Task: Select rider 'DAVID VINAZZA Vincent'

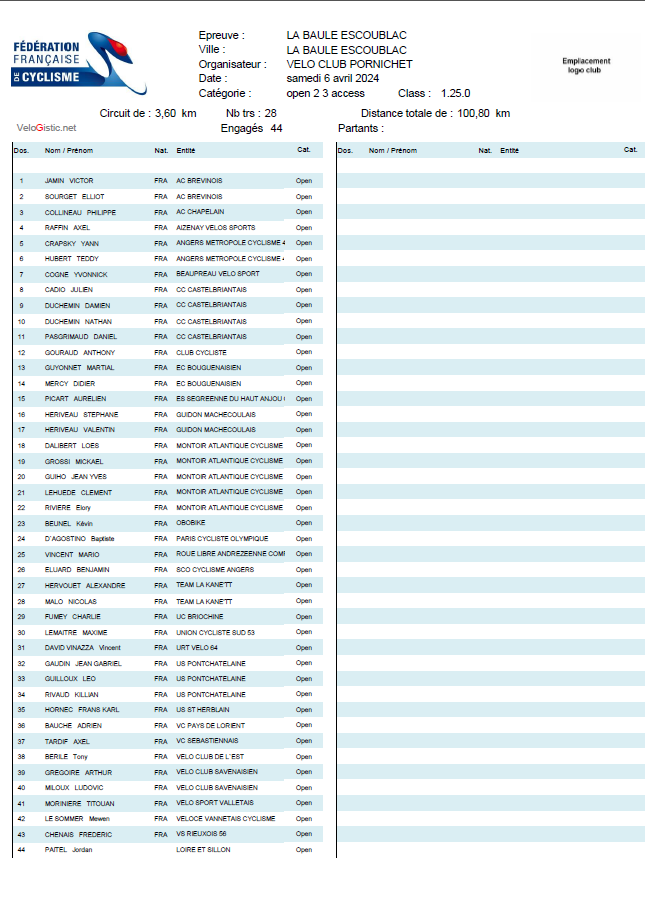Action: click(82, 648)
